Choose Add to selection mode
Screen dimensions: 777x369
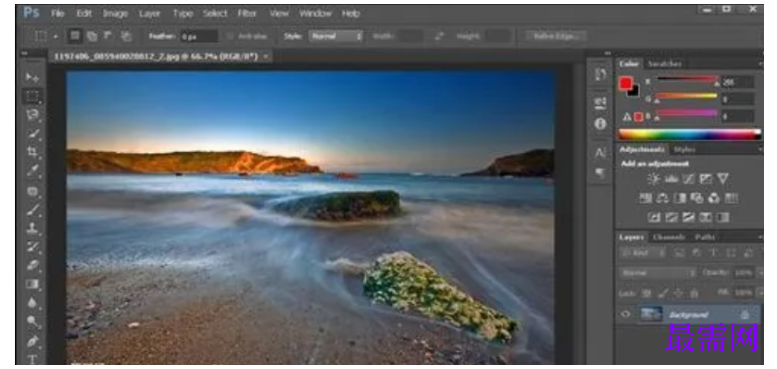click(92, 36)
